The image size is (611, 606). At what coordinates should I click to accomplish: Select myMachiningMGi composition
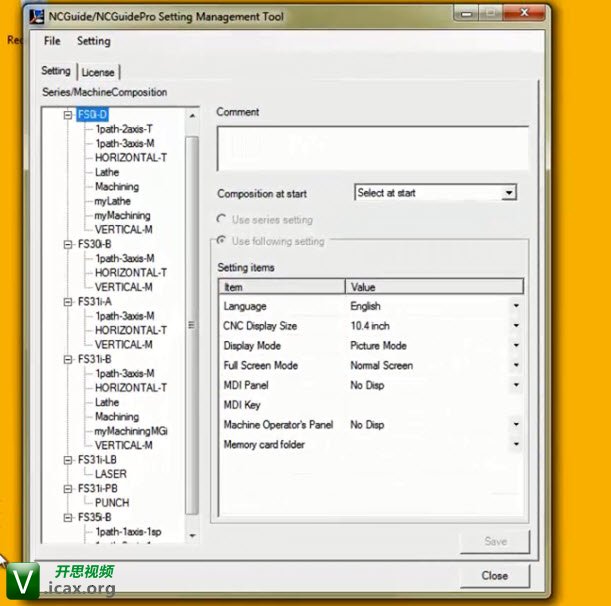(x=131, y=431)
